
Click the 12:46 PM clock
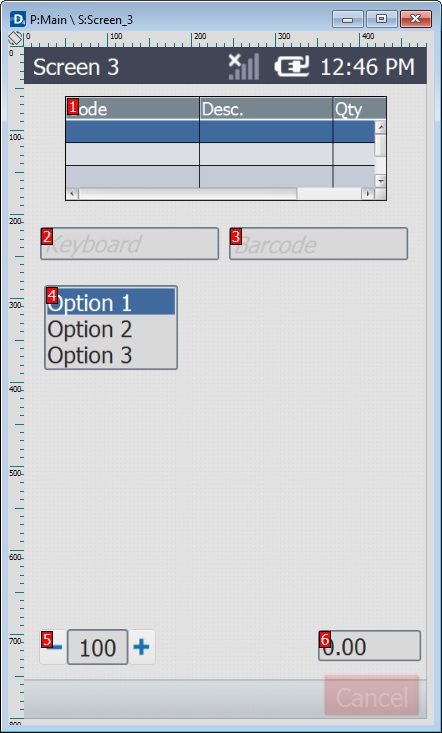367,67
